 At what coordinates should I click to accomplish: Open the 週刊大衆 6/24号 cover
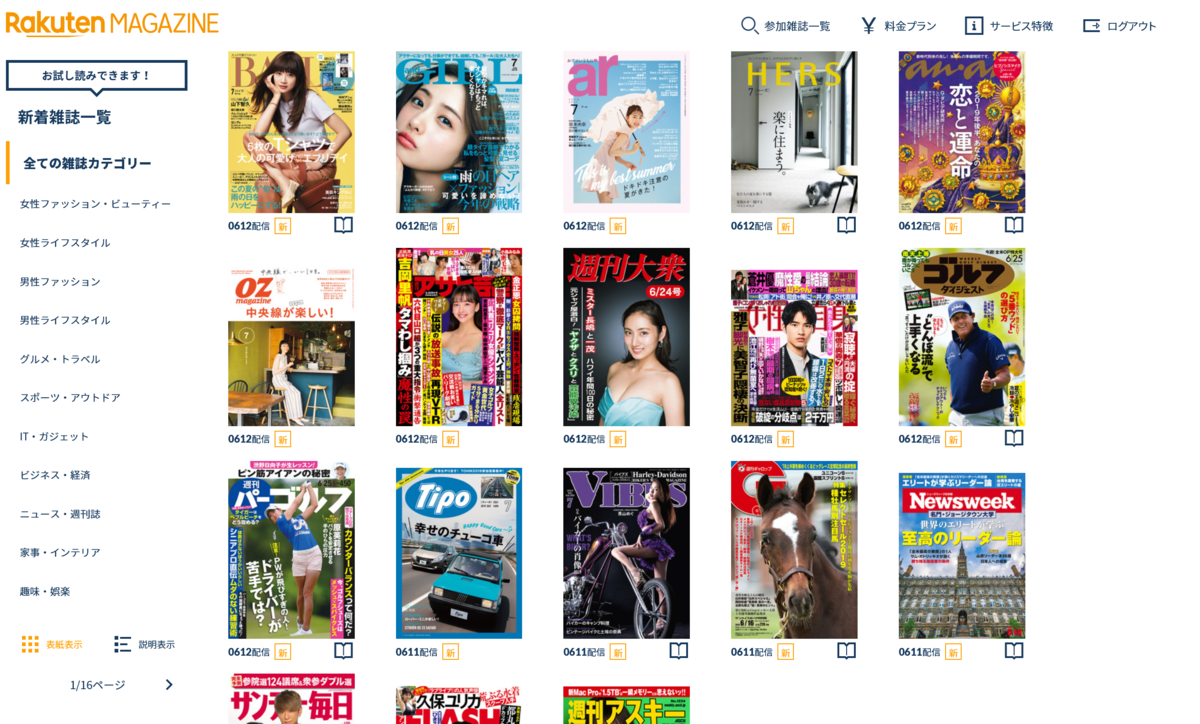click(x=626, y=337)
